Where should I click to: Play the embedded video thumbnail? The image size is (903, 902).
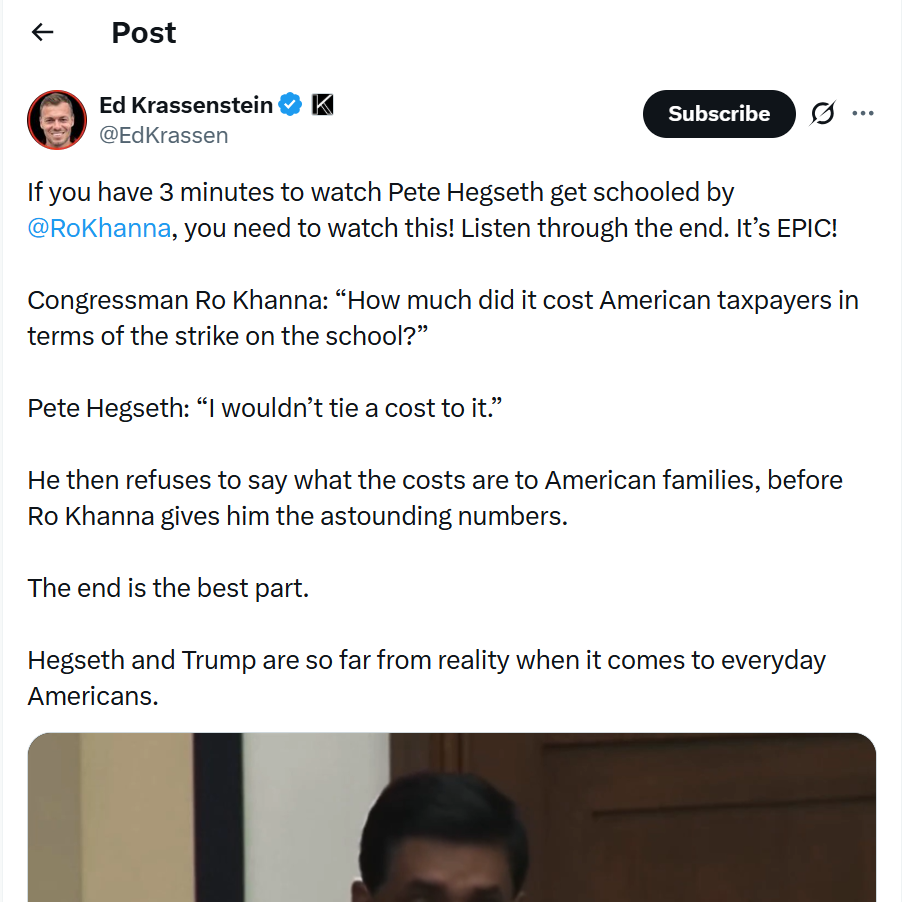(452, 817)
